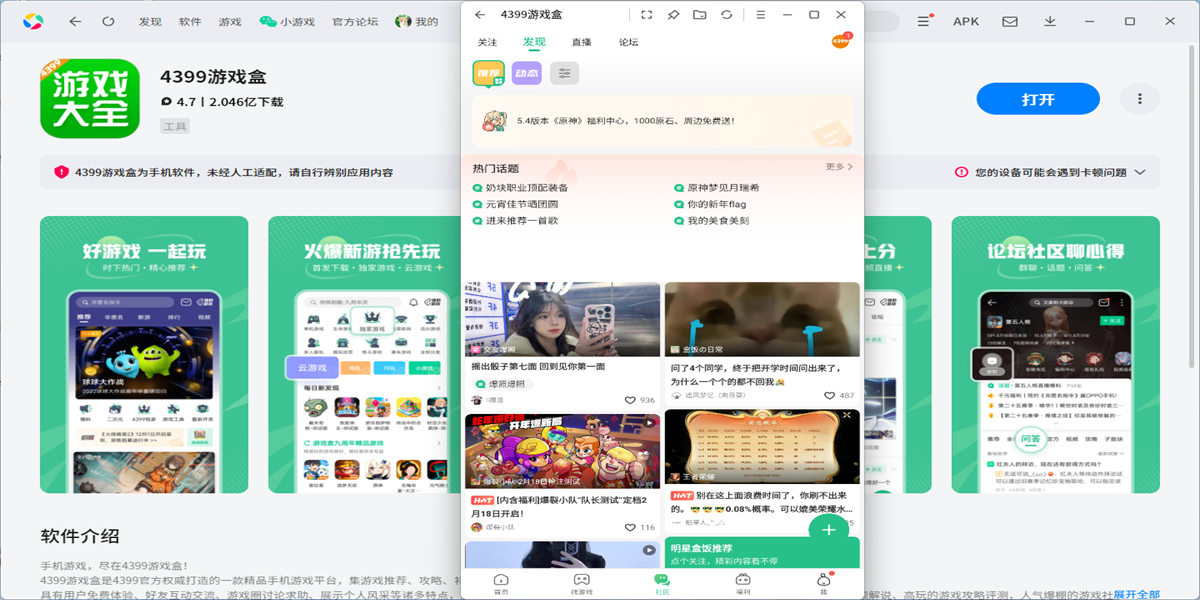
Task: Toggle the 推荐 feed chip
Action: (488, 73)
